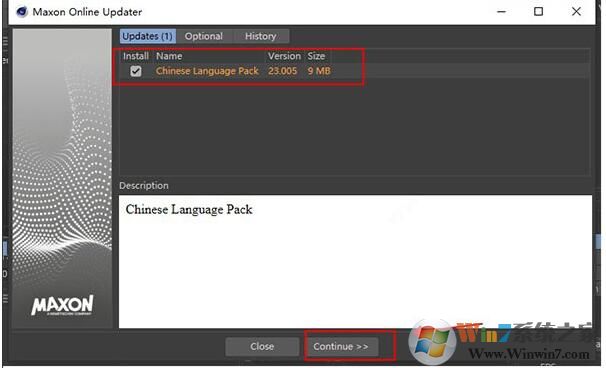Click the Install column header
This screenshot has height=368, width=606.
(x=136, y=56)
